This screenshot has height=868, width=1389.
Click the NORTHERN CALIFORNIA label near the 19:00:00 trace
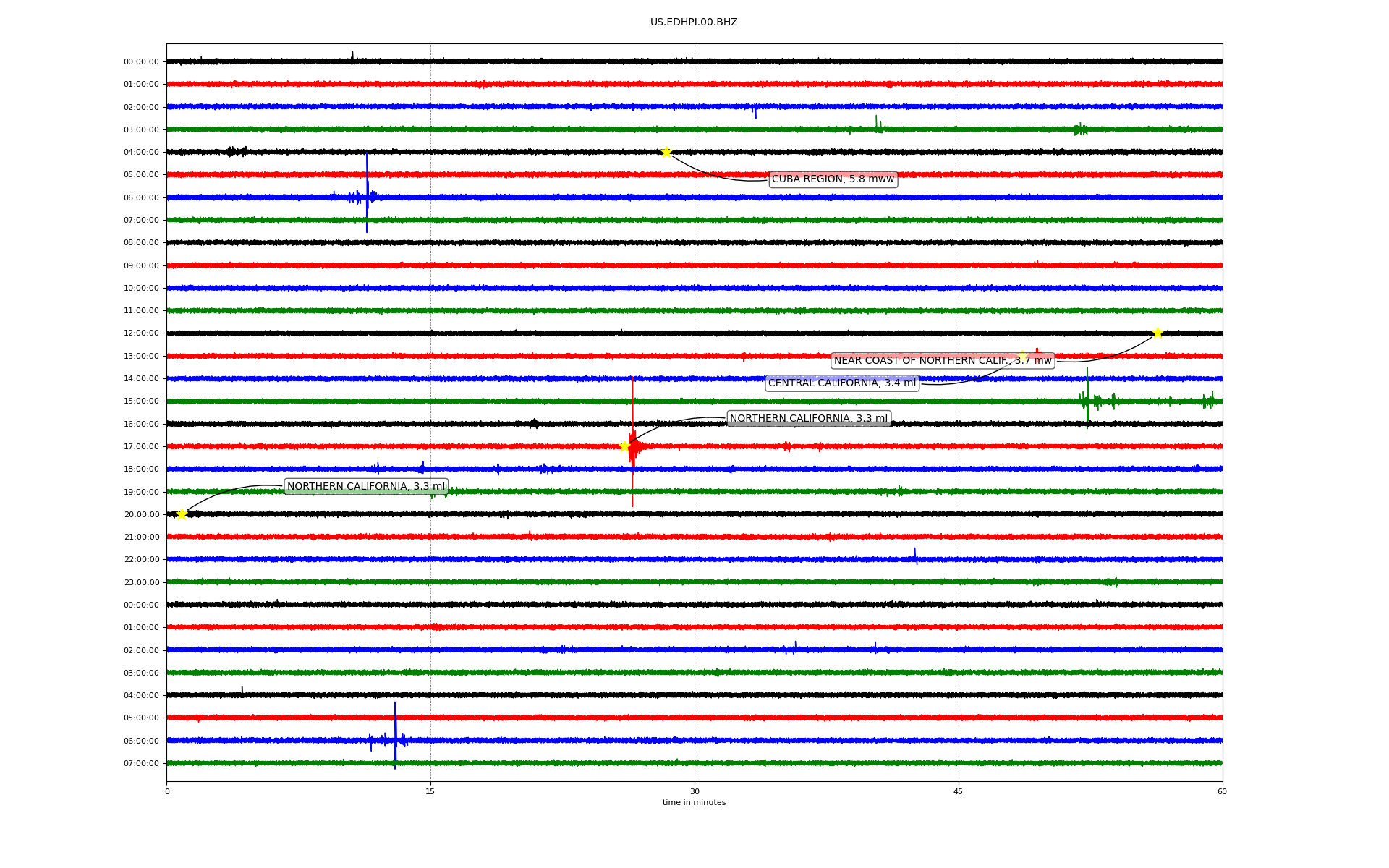point(366,487)
